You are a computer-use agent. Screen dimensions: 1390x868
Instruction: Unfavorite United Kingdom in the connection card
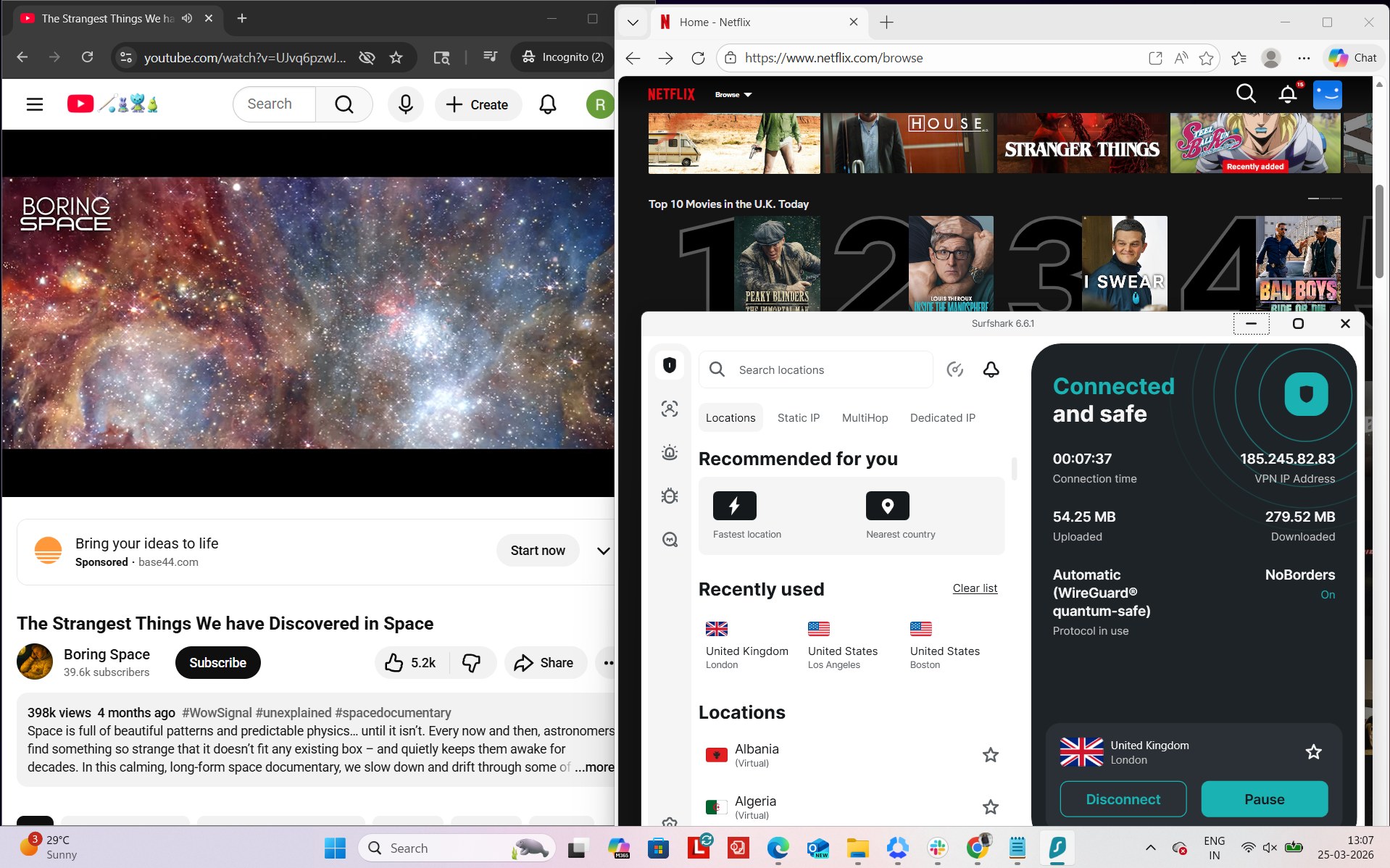(x=1313, y=752)
